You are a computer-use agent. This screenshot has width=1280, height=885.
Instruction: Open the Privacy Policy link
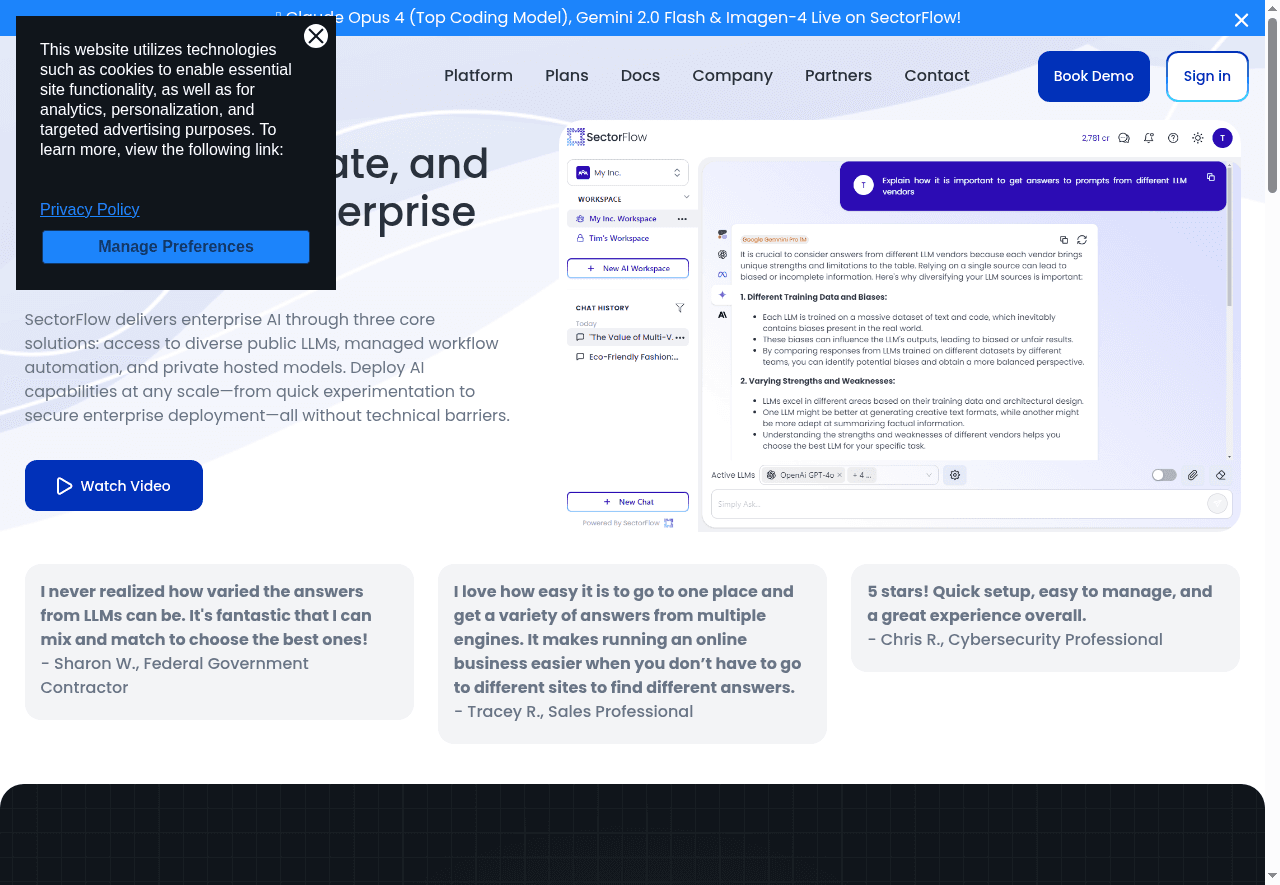point(89,209)
